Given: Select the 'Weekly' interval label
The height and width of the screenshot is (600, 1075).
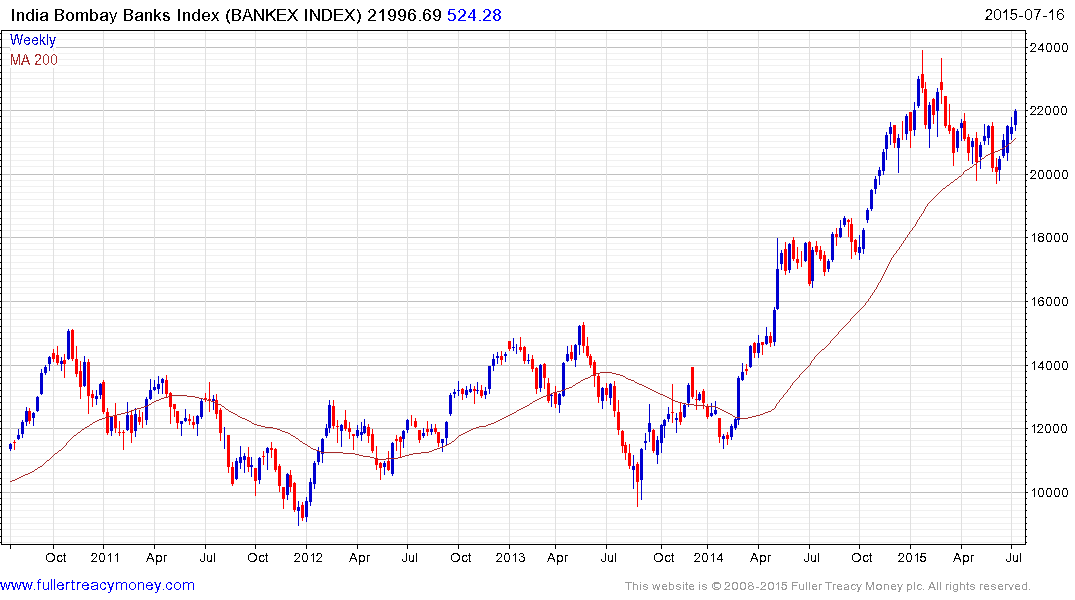Looking at the screenshot, I should pos(33,40).
